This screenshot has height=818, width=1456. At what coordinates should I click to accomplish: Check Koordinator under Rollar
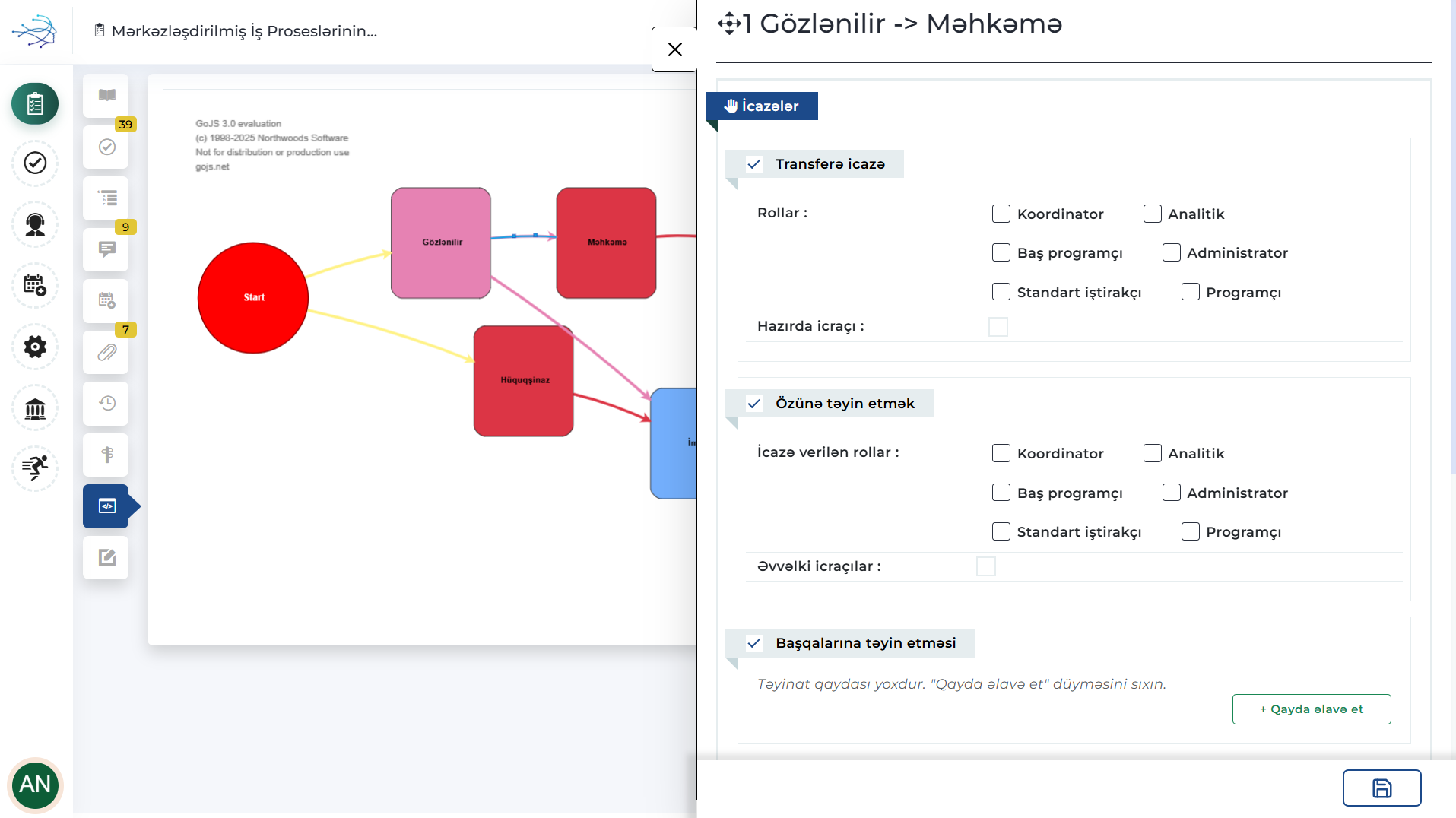tap(1001, 214)
